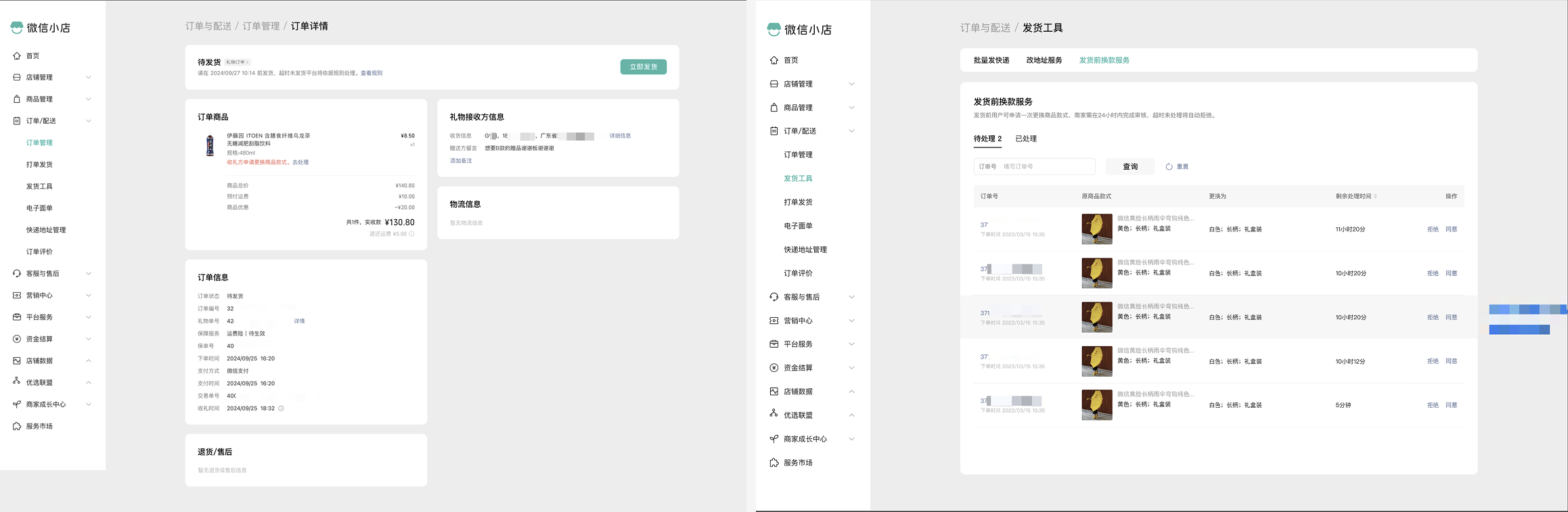Click 服务市场 icon in 发货工具 sidebar
The width and height of the screenshot is (1568, 512).
pos(774,463)
